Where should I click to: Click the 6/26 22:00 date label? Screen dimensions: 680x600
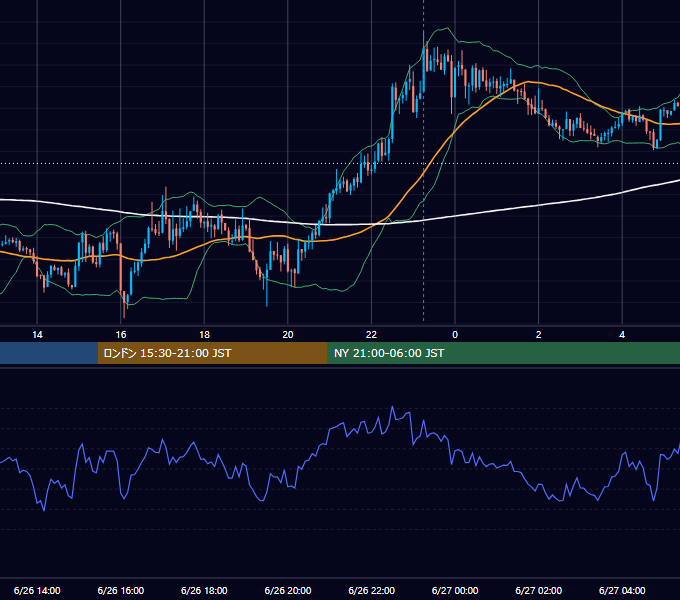click(372, 590)
